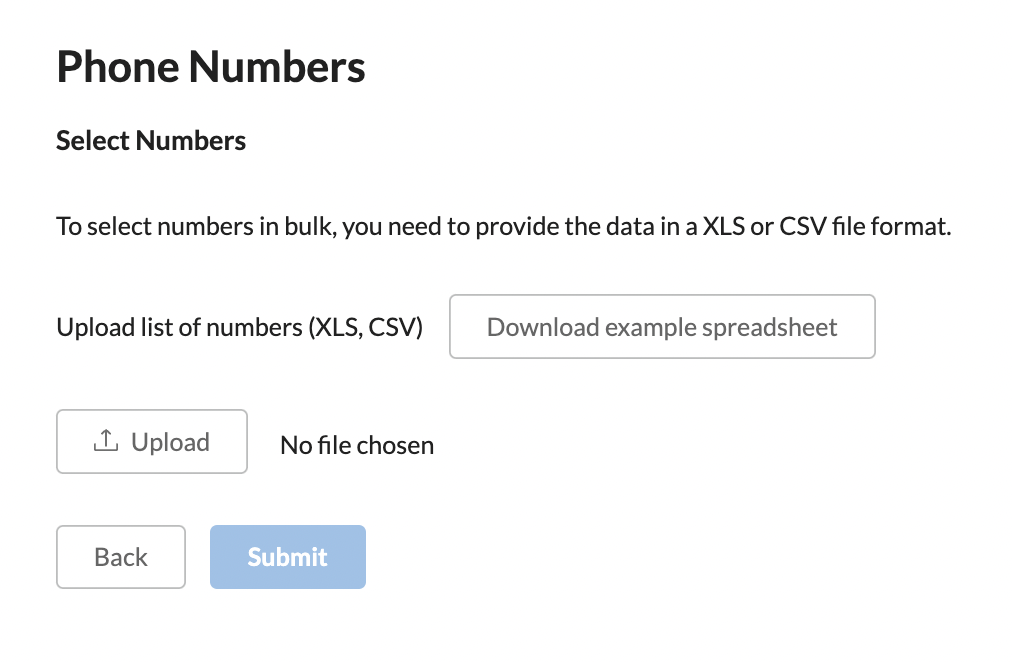The width and height of the screenshot is (1012, 662).
Task: Click the word 'Phone' in the main title
Action: coord(117,67)
